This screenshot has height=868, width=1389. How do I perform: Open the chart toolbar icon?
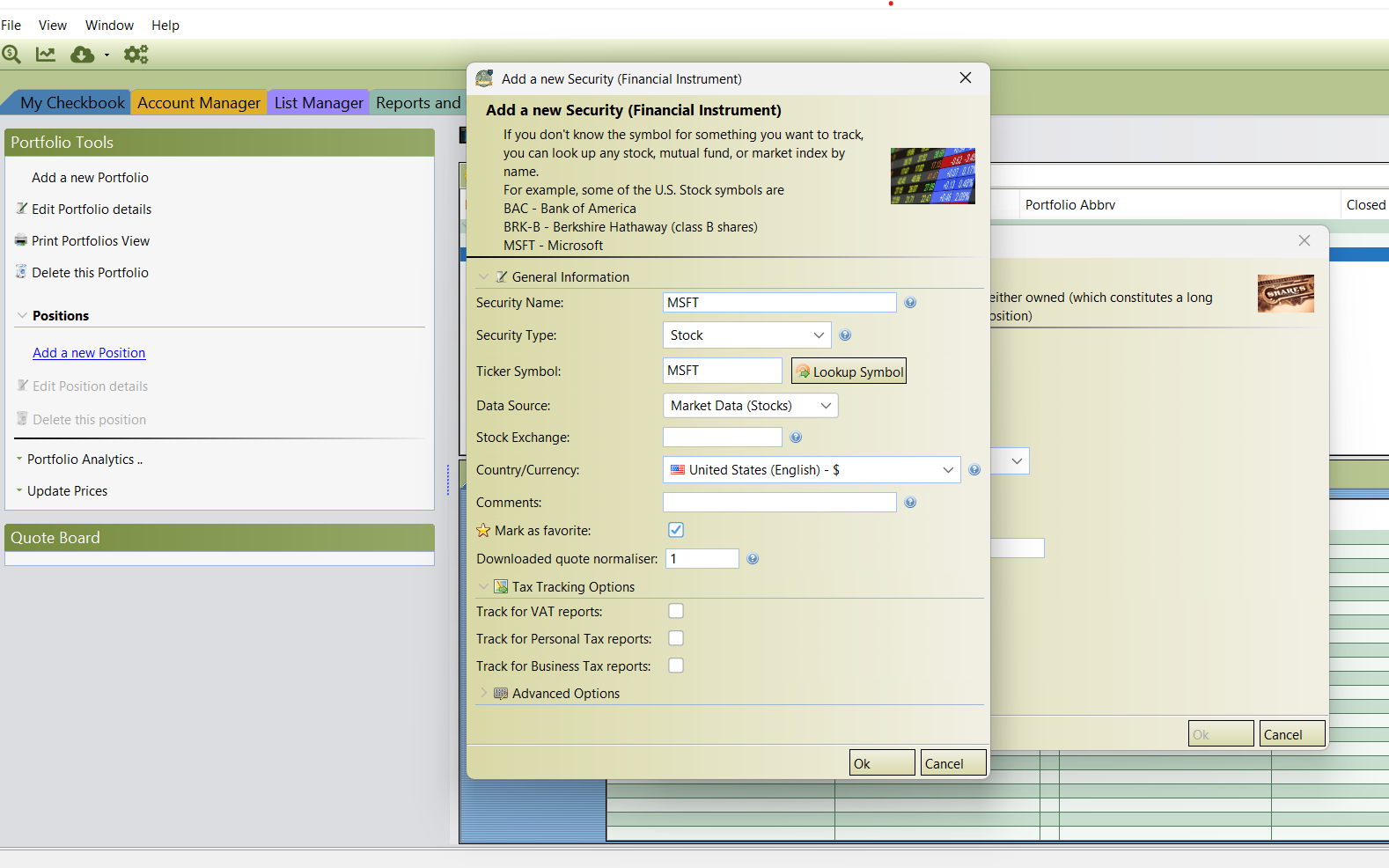tap(46, 55)
